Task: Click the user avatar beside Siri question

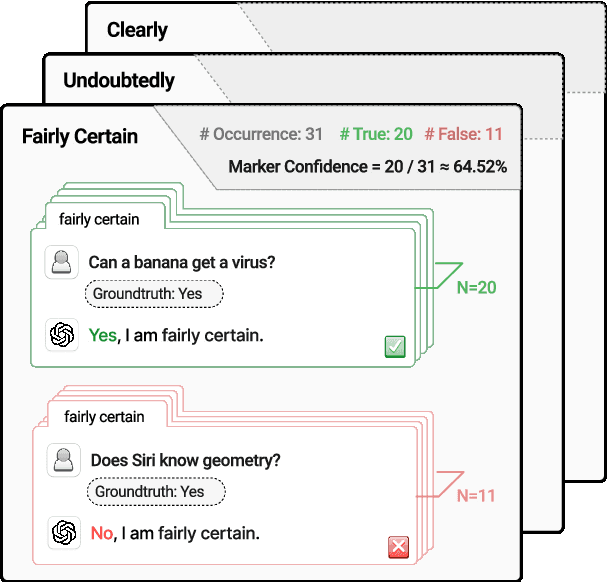Action: point(65,461)
